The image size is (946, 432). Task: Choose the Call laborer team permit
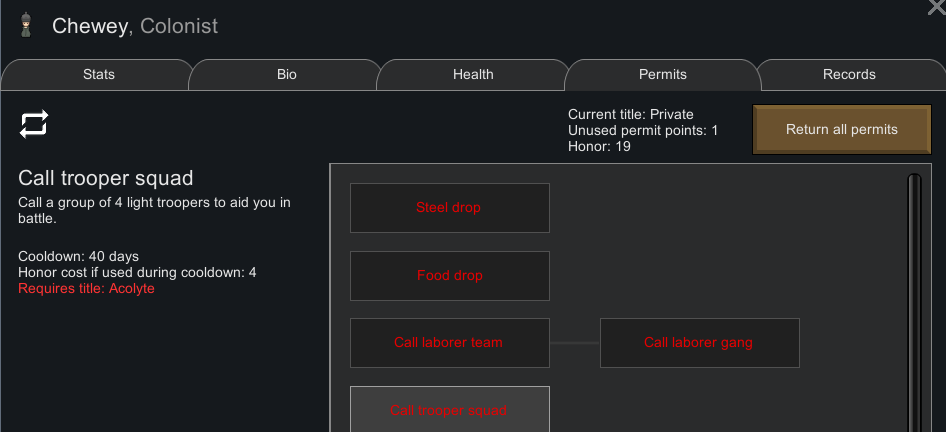coord(449,343)
